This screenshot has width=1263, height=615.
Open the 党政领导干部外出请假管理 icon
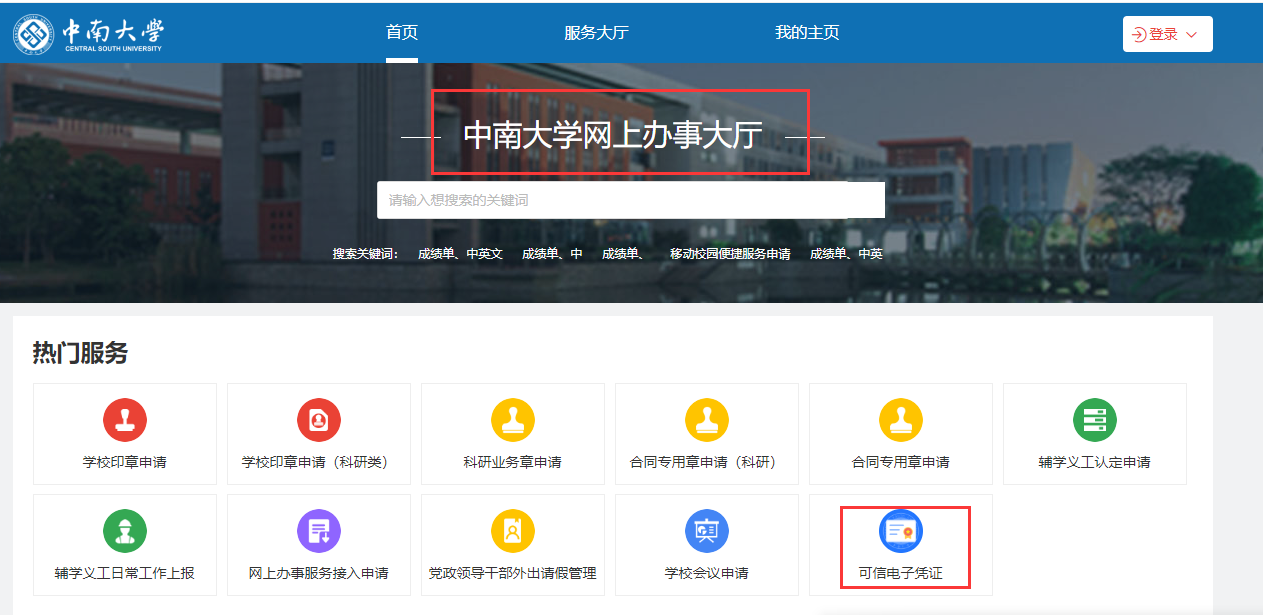point(513,530)
